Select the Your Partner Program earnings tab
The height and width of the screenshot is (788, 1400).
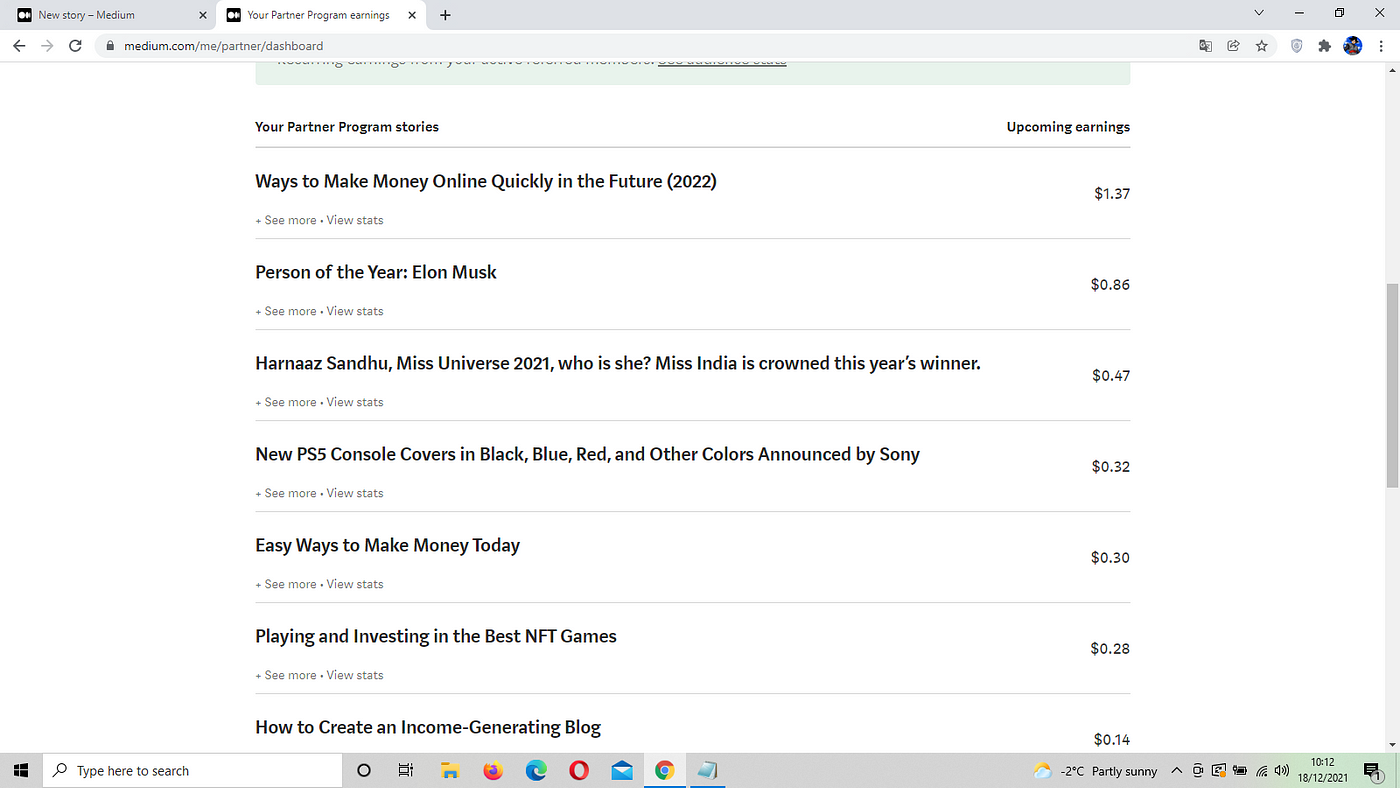tap(320, 15)
